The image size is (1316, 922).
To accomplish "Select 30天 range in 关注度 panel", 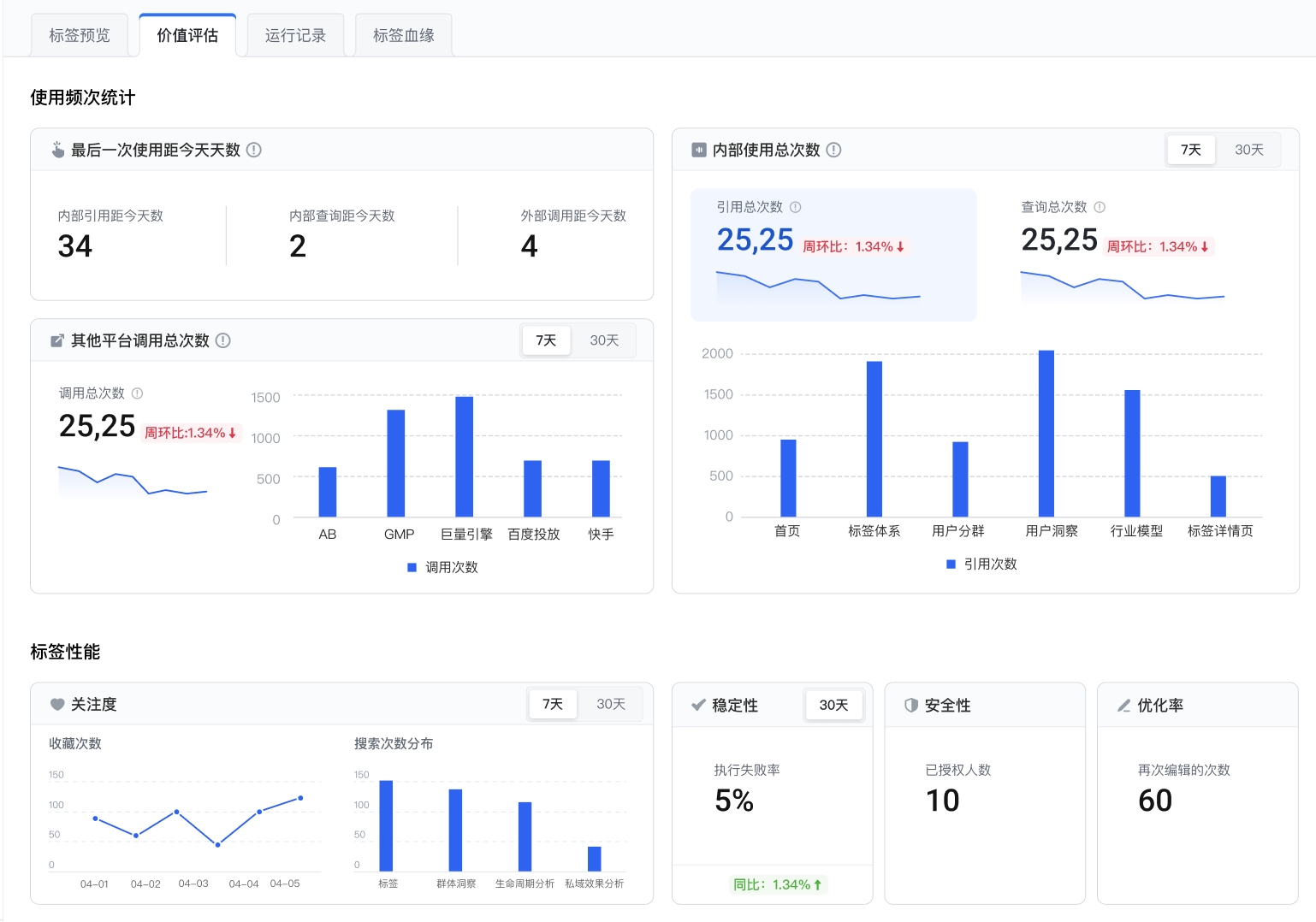I will click(x=611, y=704).
